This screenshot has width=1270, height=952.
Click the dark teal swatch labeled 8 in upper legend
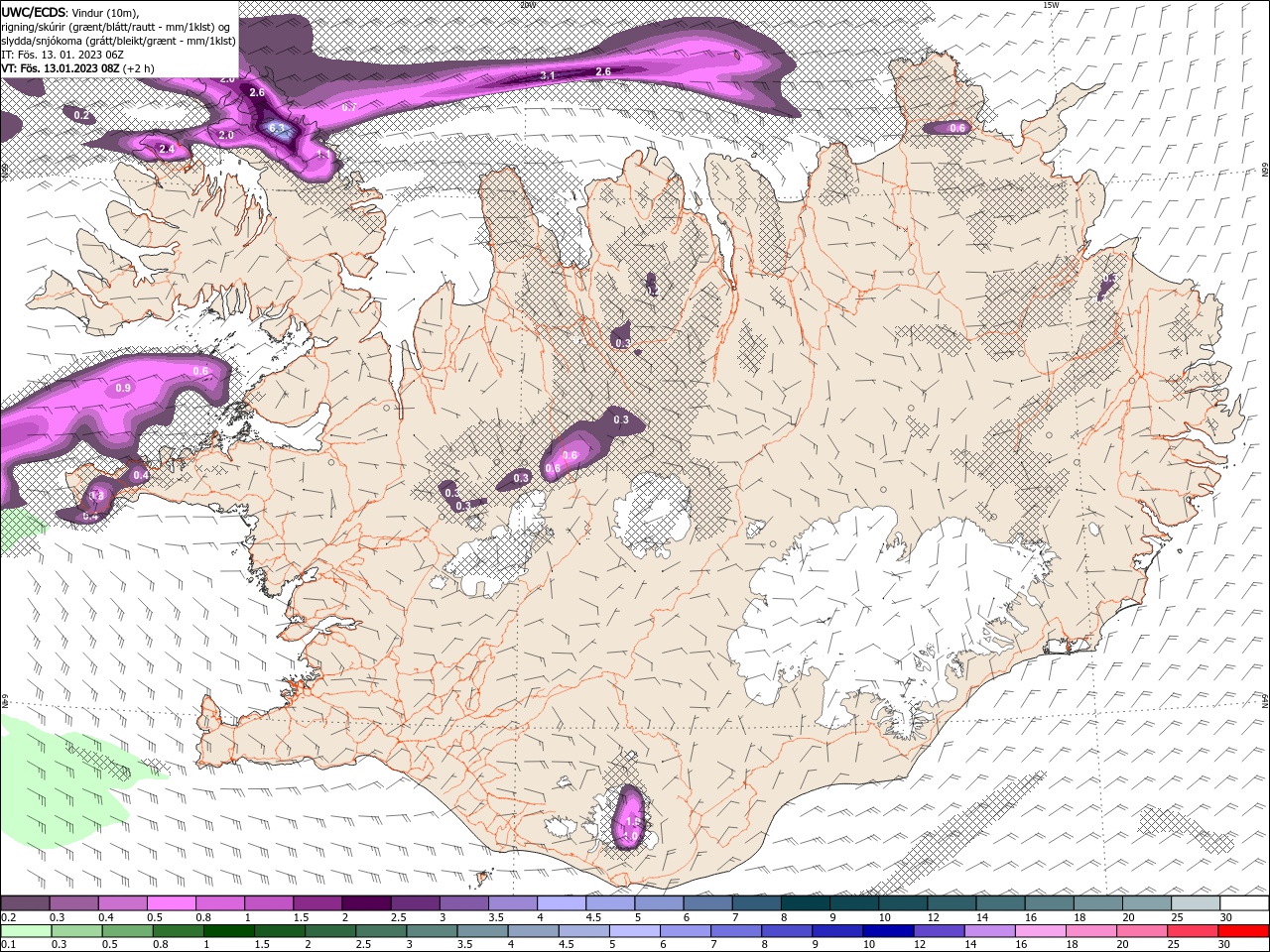coord(806,903)
